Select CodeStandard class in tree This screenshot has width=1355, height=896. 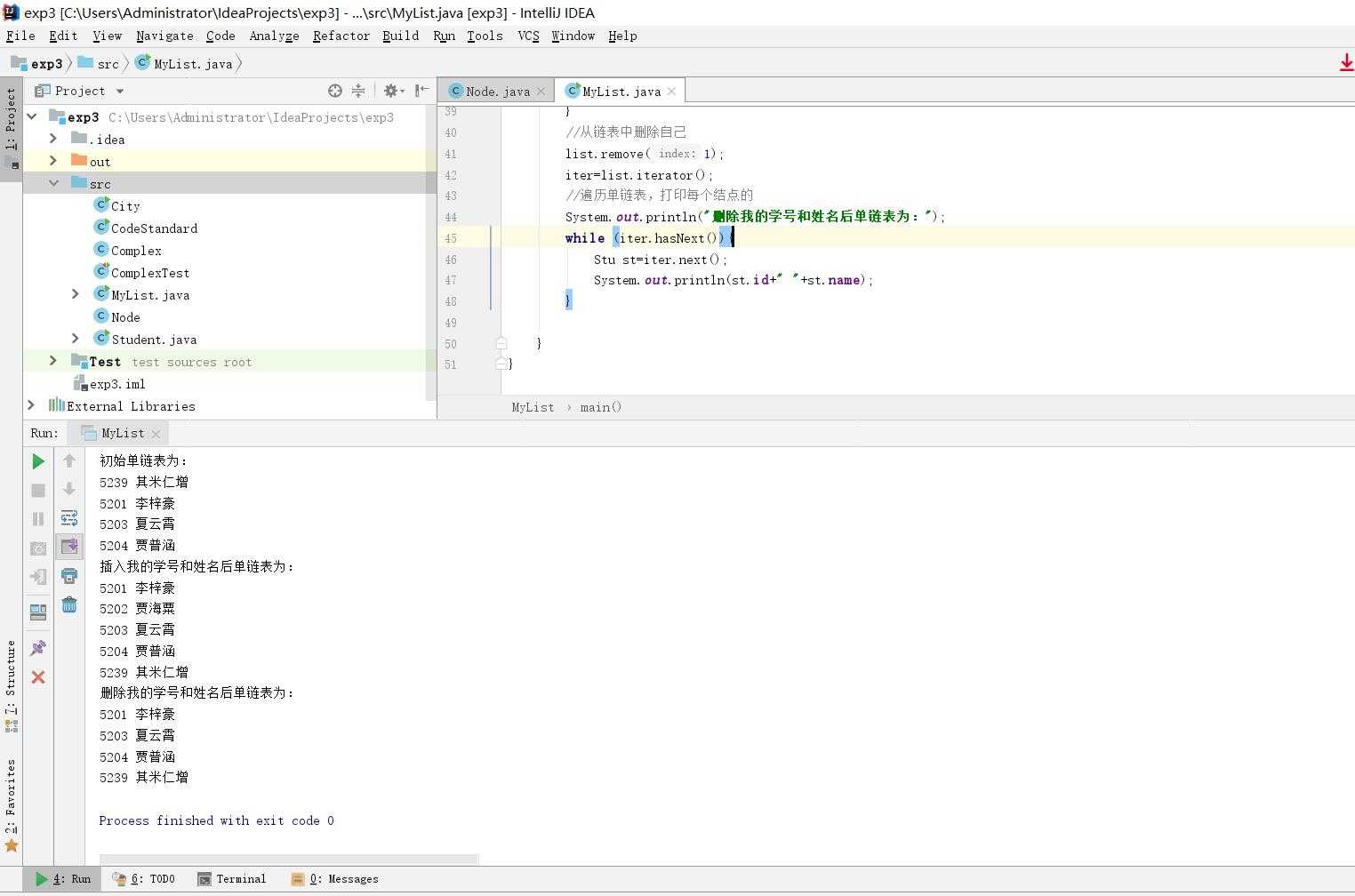point(146,228)
